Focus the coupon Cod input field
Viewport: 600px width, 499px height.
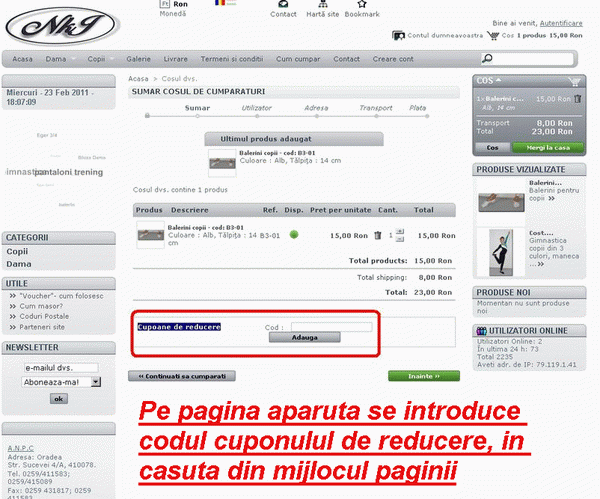pyautogui.click(x=331, y=327)
